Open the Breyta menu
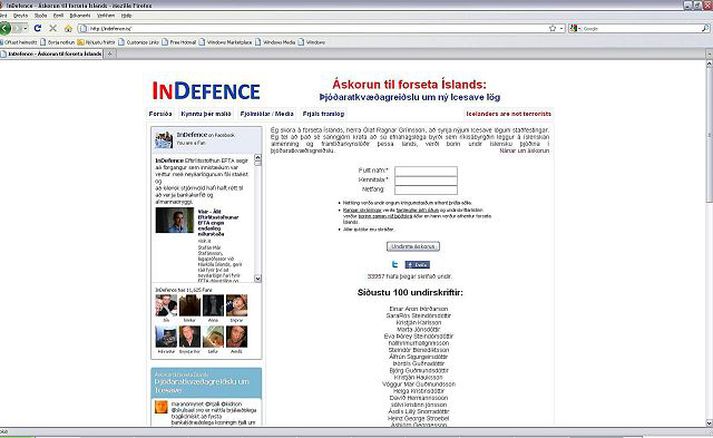This screenshot has width=713, height=438. coord(20,15)
